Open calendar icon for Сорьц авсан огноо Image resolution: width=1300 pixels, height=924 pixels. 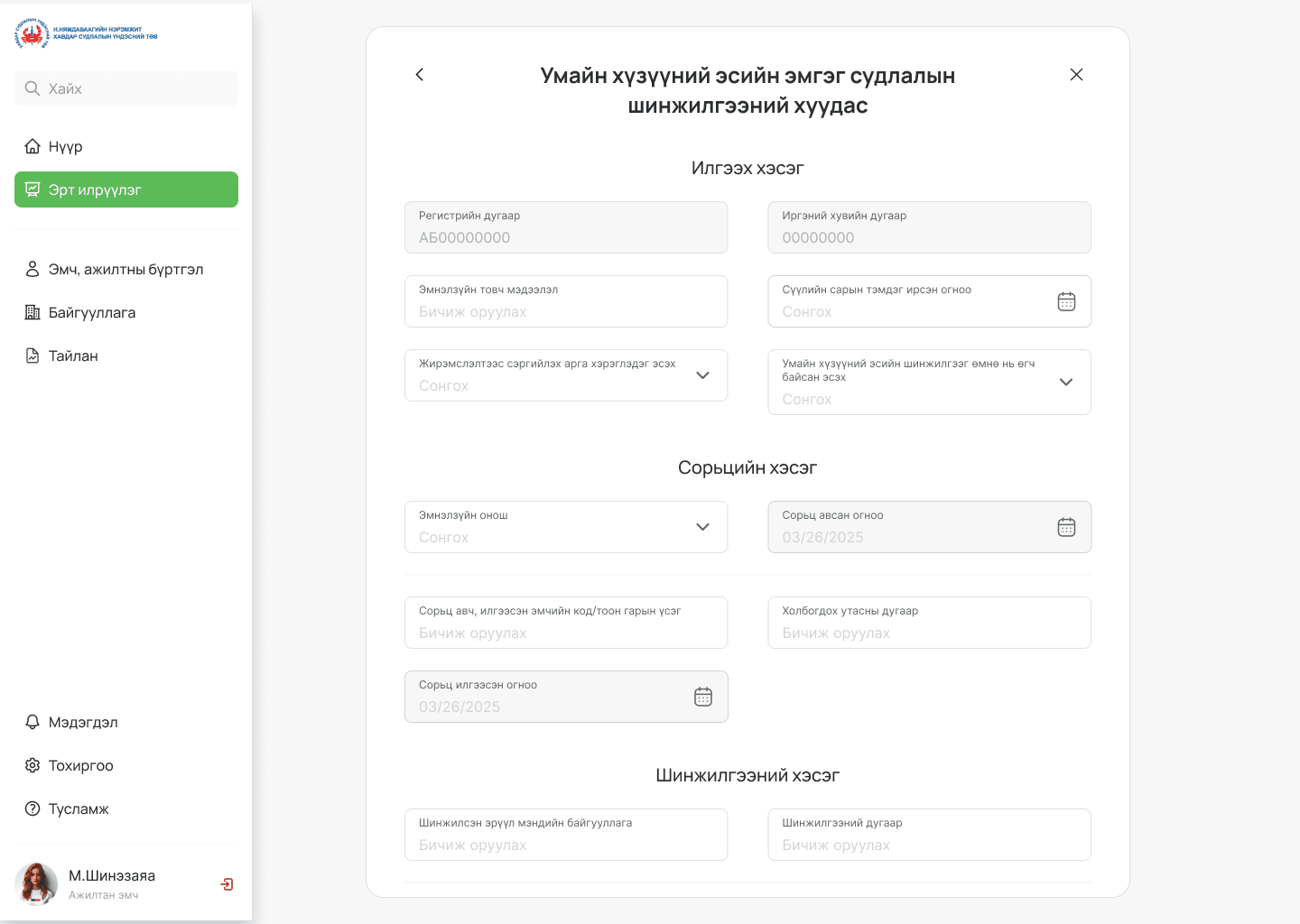(1066, 527)
